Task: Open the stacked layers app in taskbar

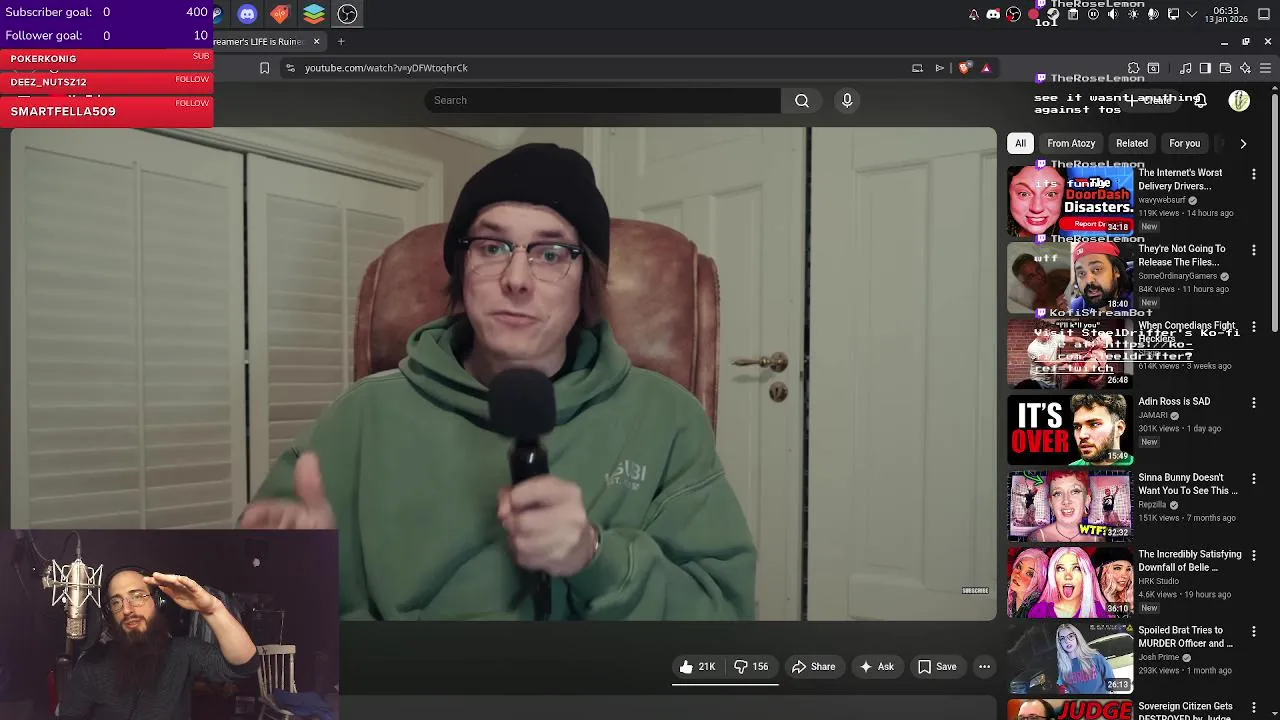Action: [x=314, y=14]
